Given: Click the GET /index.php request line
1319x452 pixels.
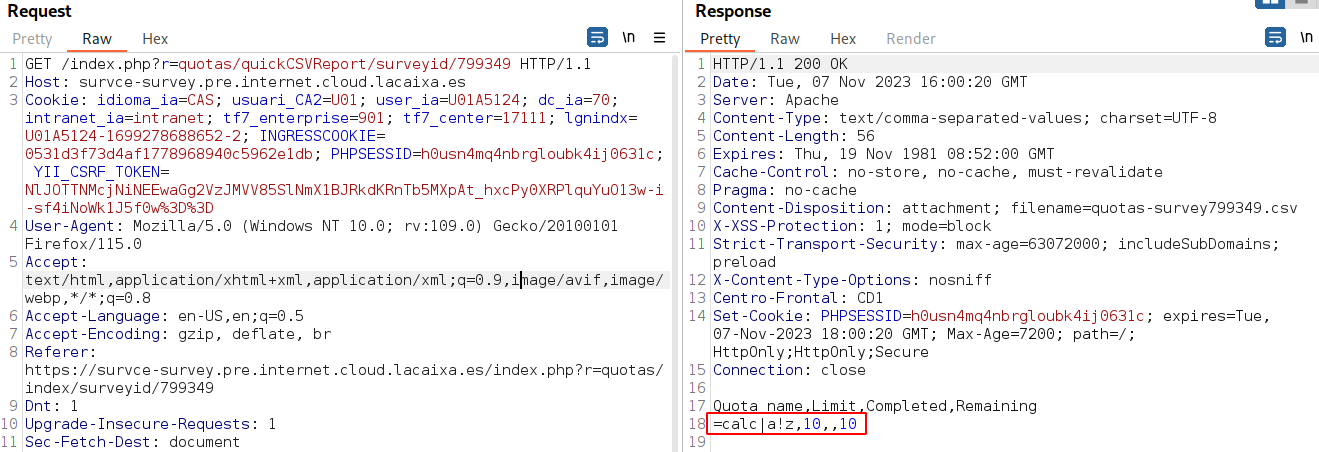Looking at the screenshot, I should coord(308,64).
